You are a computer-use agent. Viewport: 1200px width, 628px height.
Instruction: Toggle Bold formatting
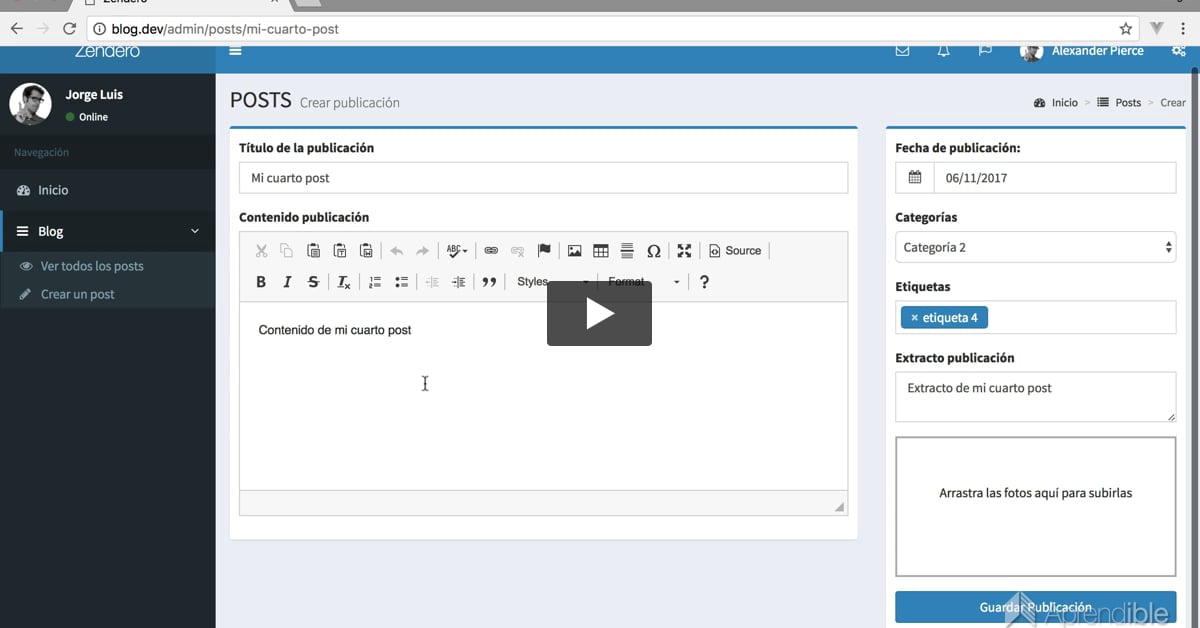click(x=261, y=282)
